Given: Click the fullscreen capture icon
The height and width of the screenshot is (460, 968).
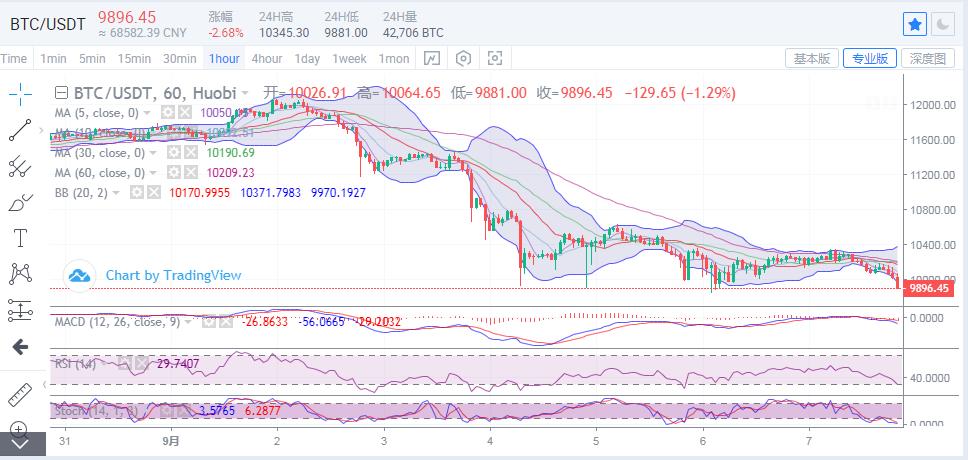Looking at the screenshot, I should pyautogui.click(x=495, y=59).
